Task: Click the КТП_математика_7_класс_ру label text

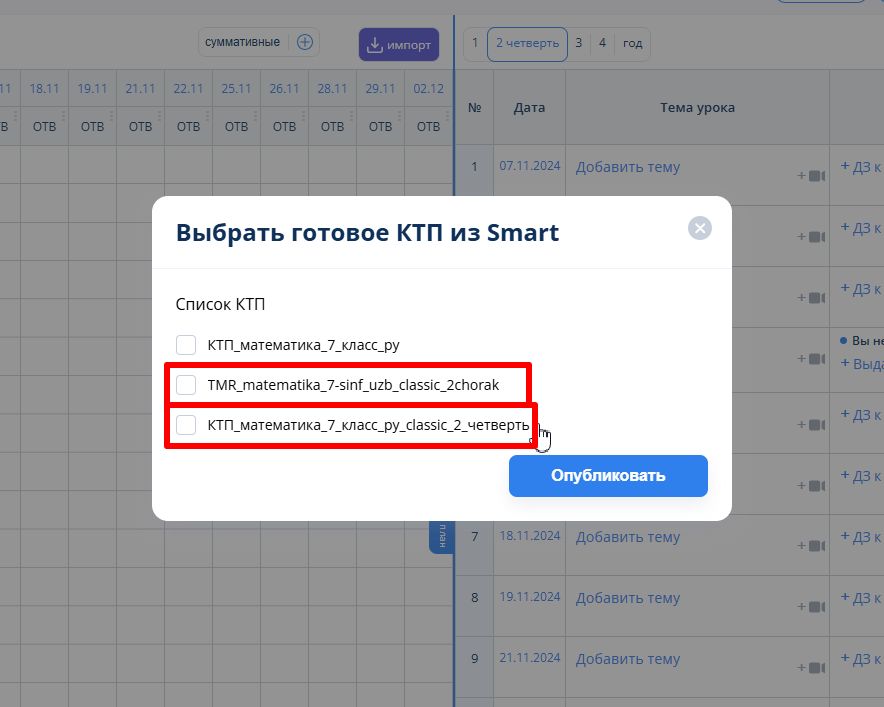Action: coord(303,345)
